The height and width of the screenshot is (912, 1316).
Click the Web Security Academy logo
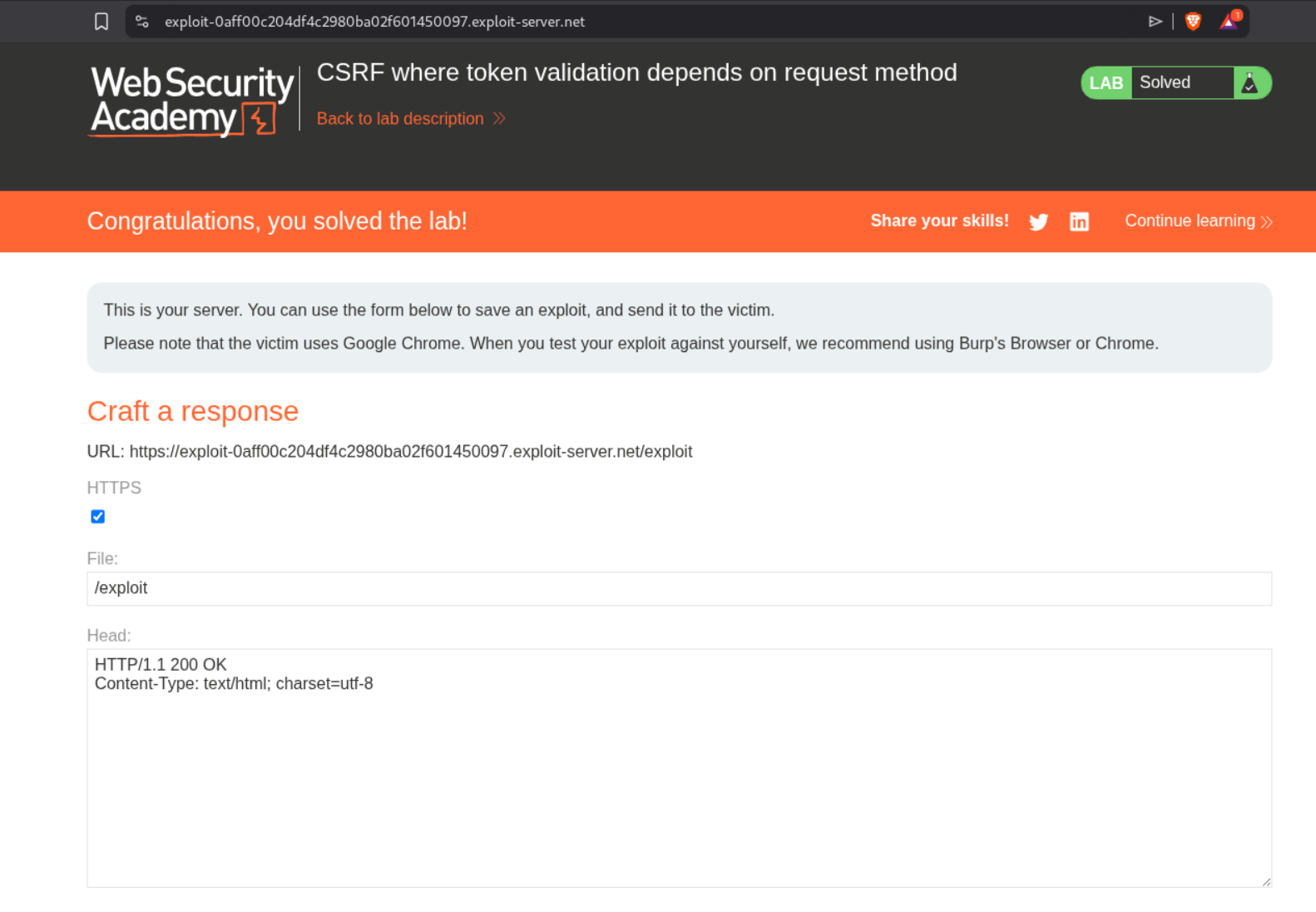point(192,101)
